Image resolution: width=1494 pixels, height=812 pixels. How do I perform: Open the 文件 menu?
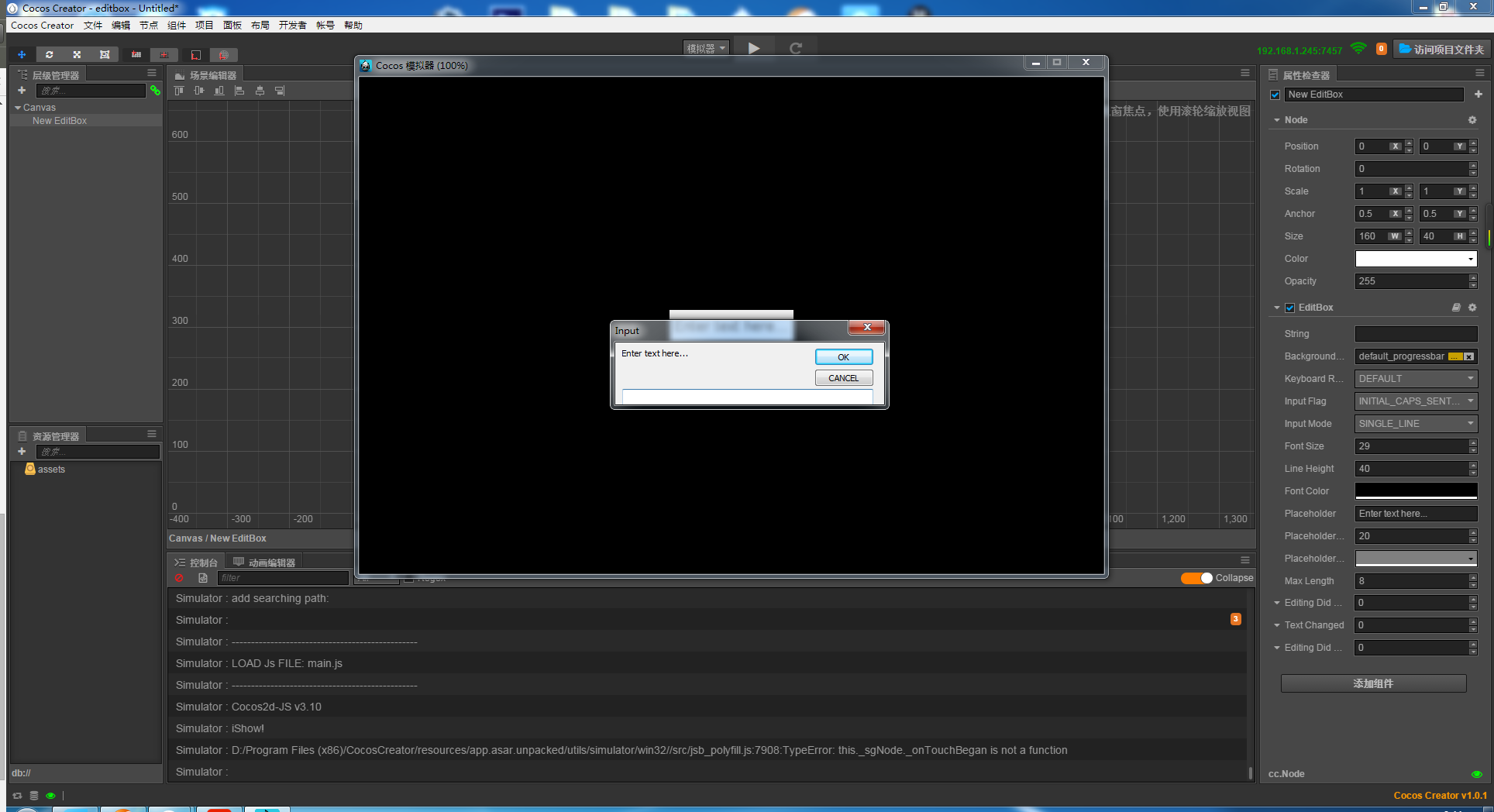(x=93, y=26)
